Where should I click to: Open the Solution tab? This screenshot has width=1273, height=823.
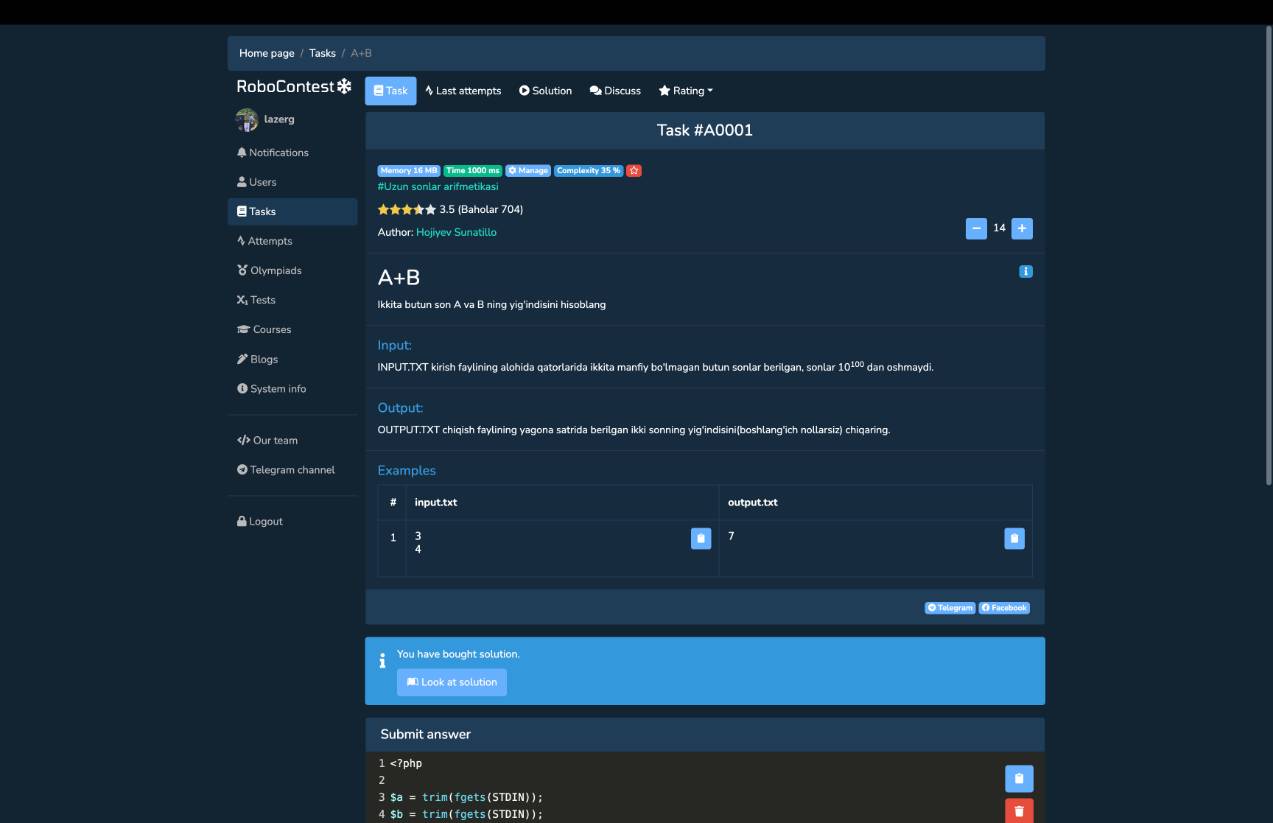[545, 90]
